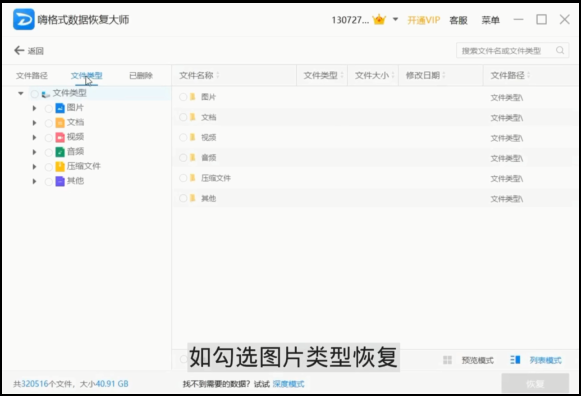Collapse the 文件类型 root tree node

[x=21, y=93]
